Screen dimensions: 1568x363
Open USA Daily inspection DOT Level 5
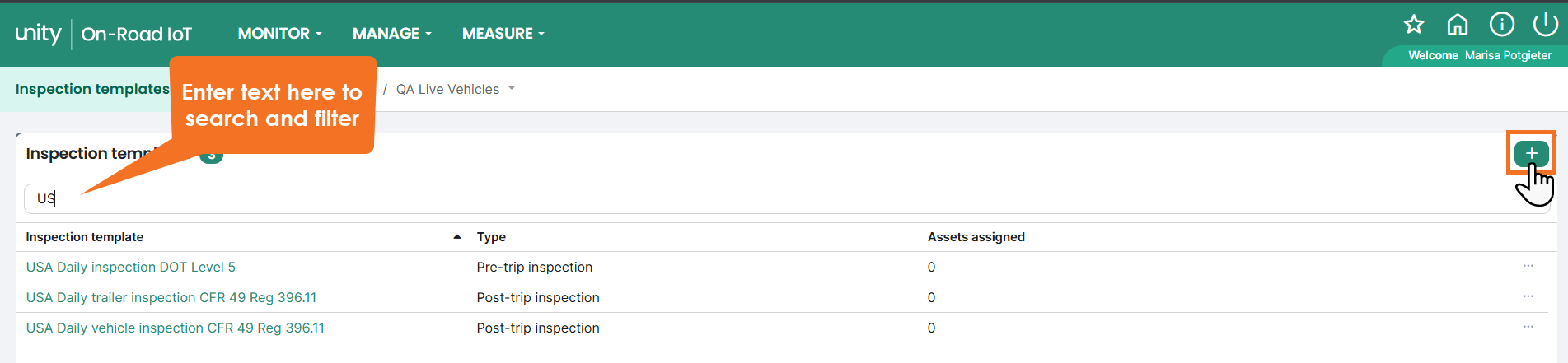[131, 267]
